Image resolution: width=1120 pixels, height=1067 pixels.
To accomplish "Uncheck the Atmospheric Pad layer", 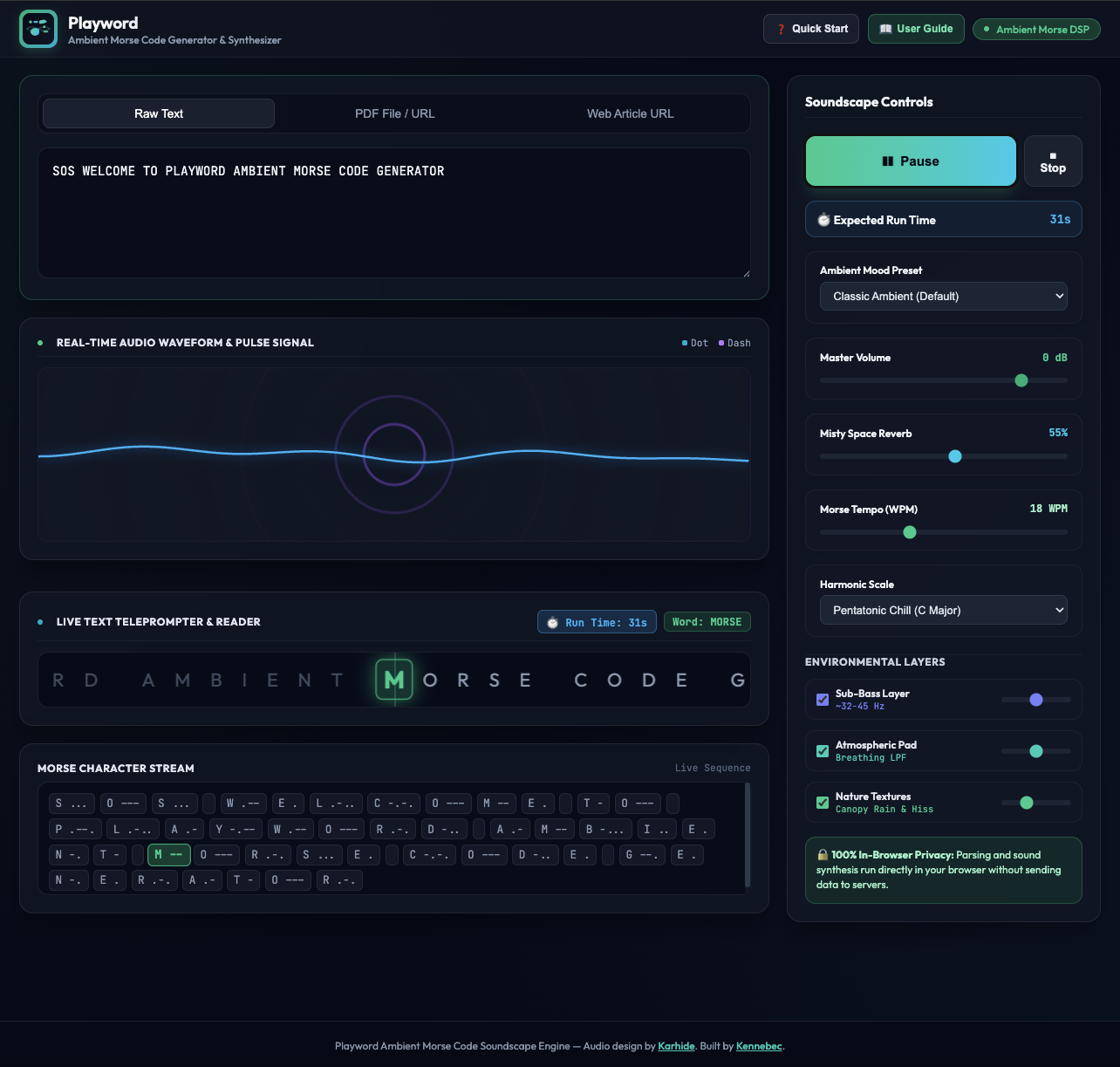I will pos(823,751).
